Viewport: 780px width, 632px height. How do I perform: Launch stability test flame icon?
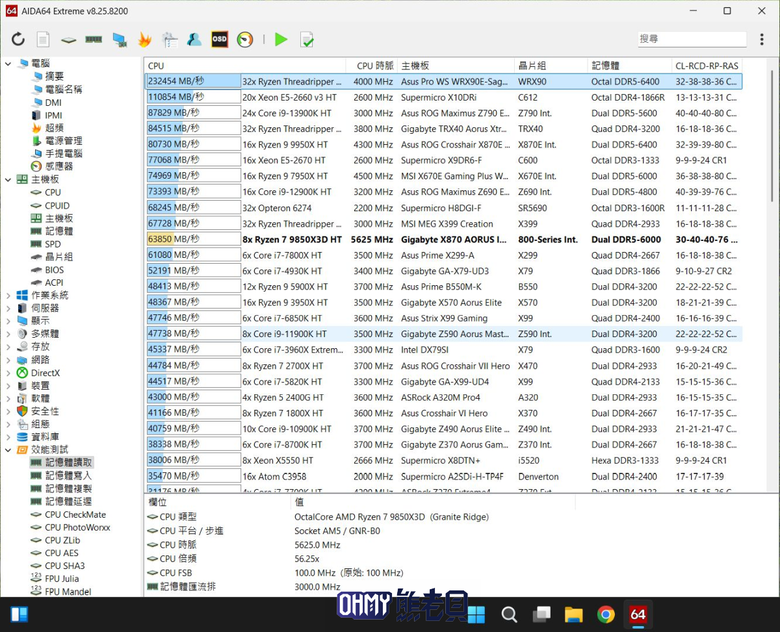click(145, 39)
